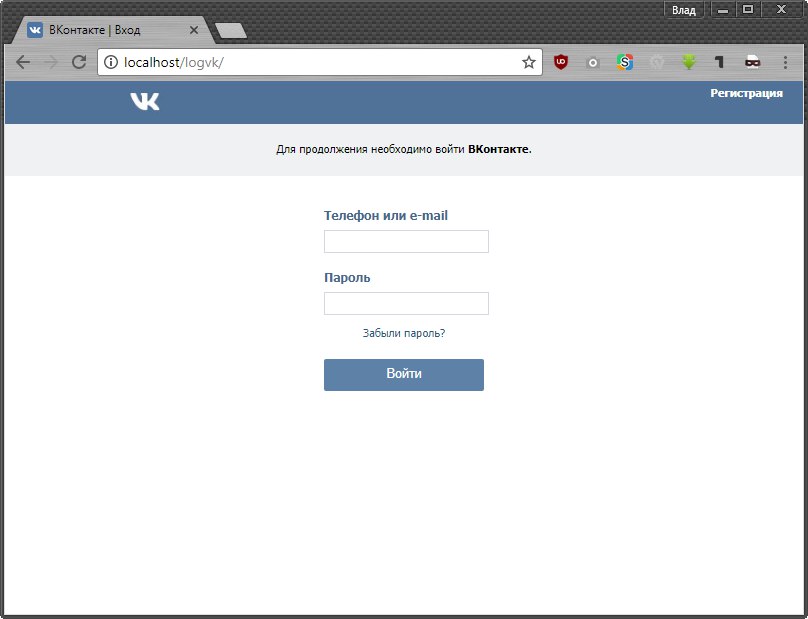Open a new browser tab
Image resolution: width=808 pixels, height=619 pixels.
click(x=231, y=31)
